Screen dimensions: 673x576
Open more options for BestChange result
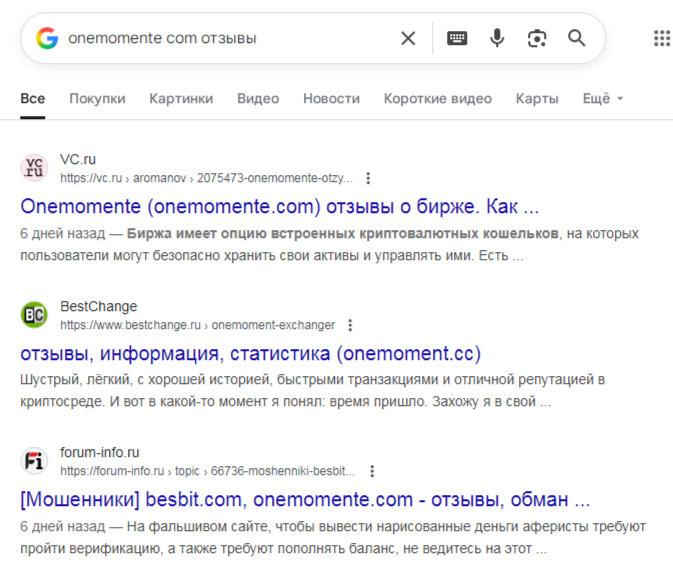coord(349,325)
